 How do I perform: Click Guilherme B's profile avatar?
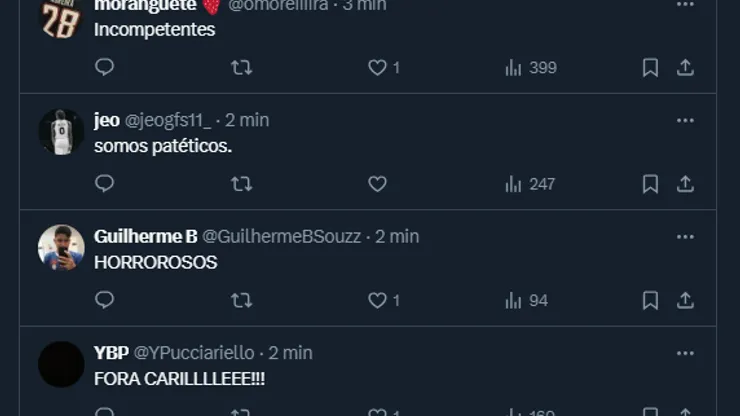(61, 247)
